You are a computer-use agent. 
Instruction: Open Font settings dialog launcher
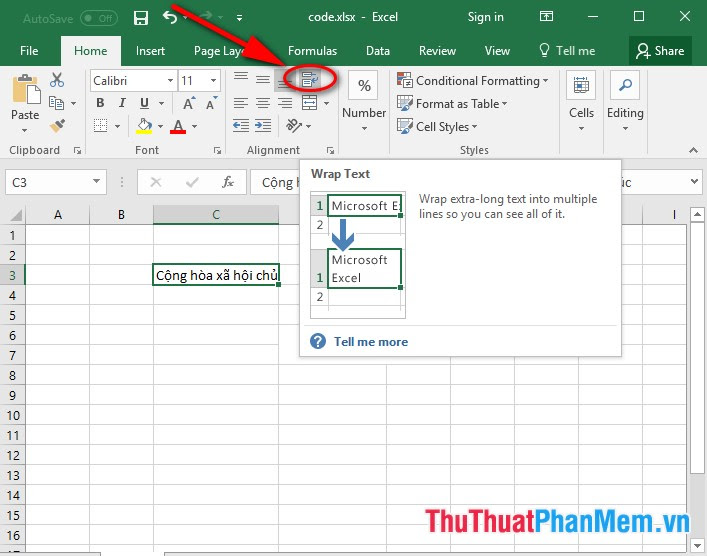pyautogui.click(x=217, y=151)
